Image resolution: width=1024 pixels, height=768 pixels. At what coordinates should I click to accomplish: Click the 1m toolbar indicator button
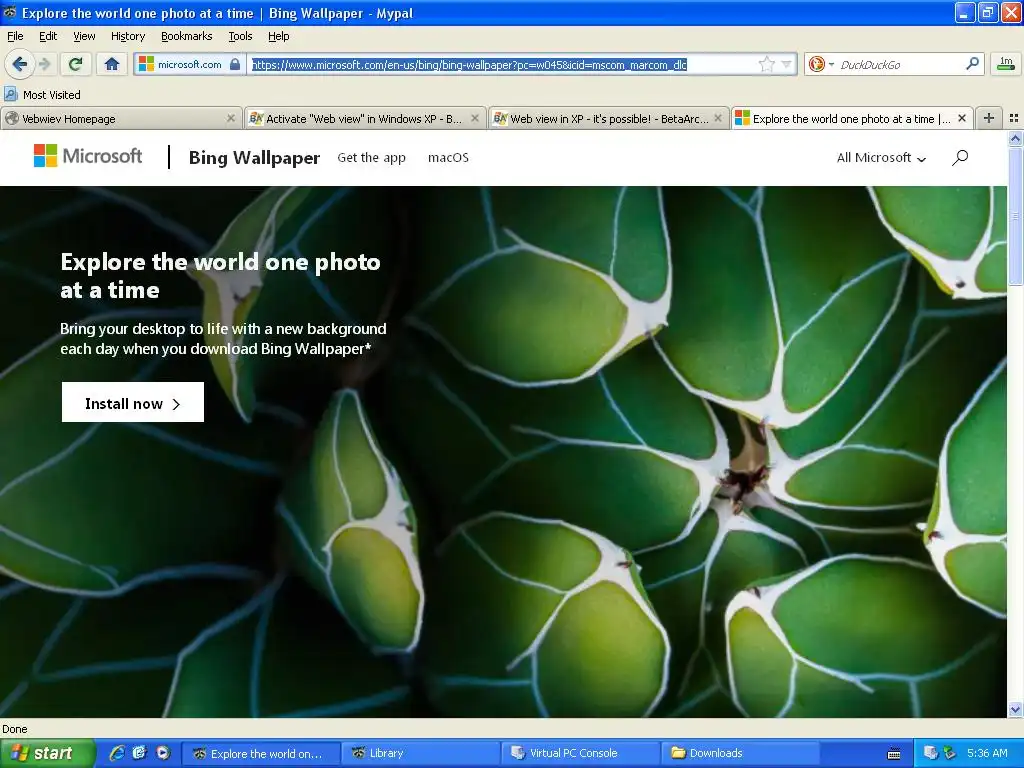(x=1006, y=64)
